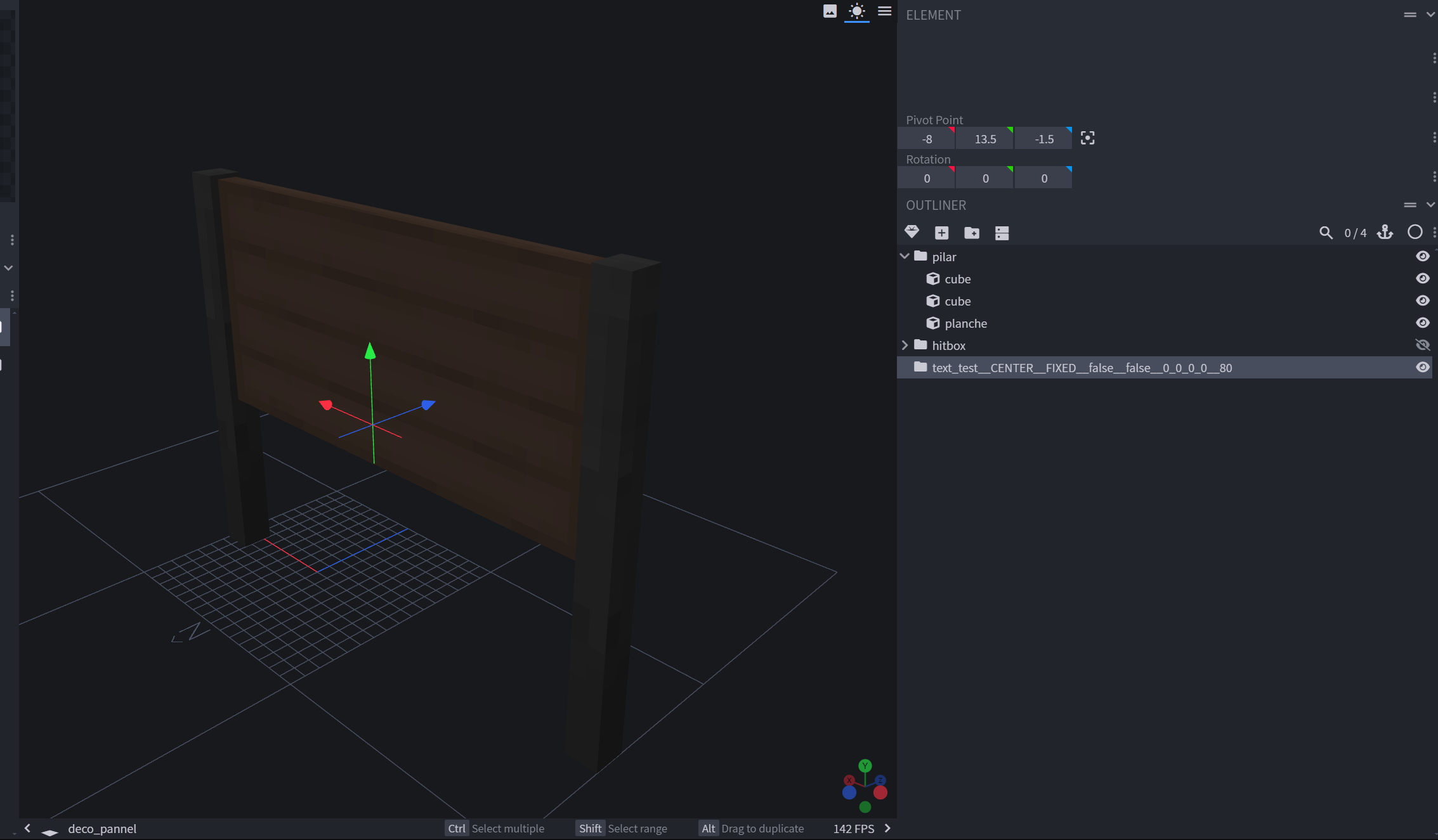
Task: Expand the hitbox group
Action: (x=905, y=345)
